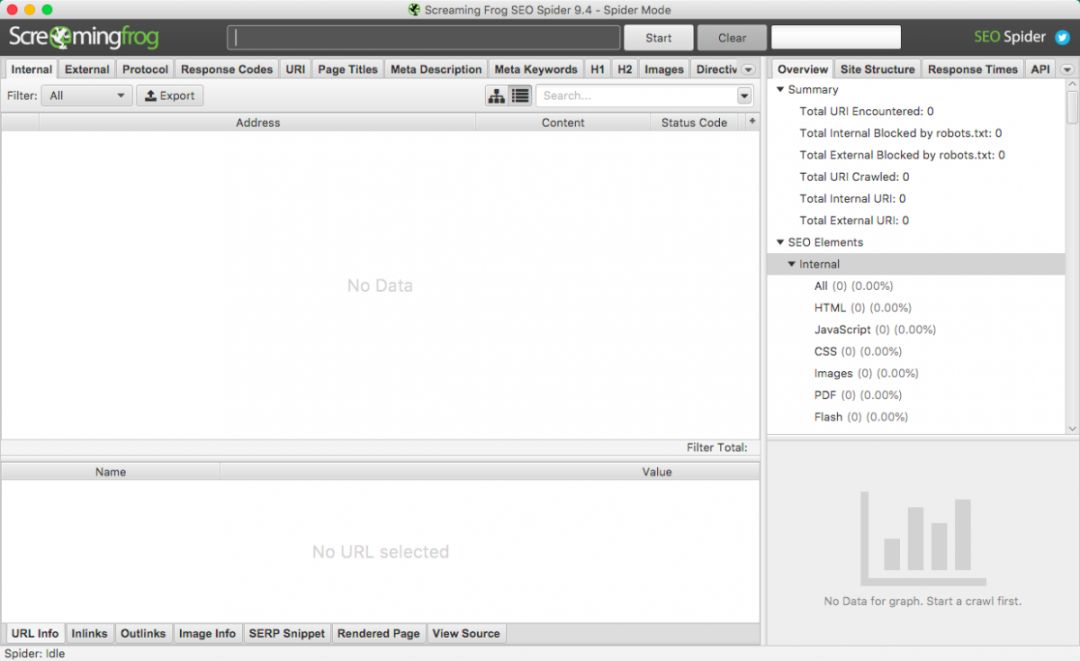This screenshot has width=1080, height=661.
Task: Open the Images tab
Action: click(664, 70)
